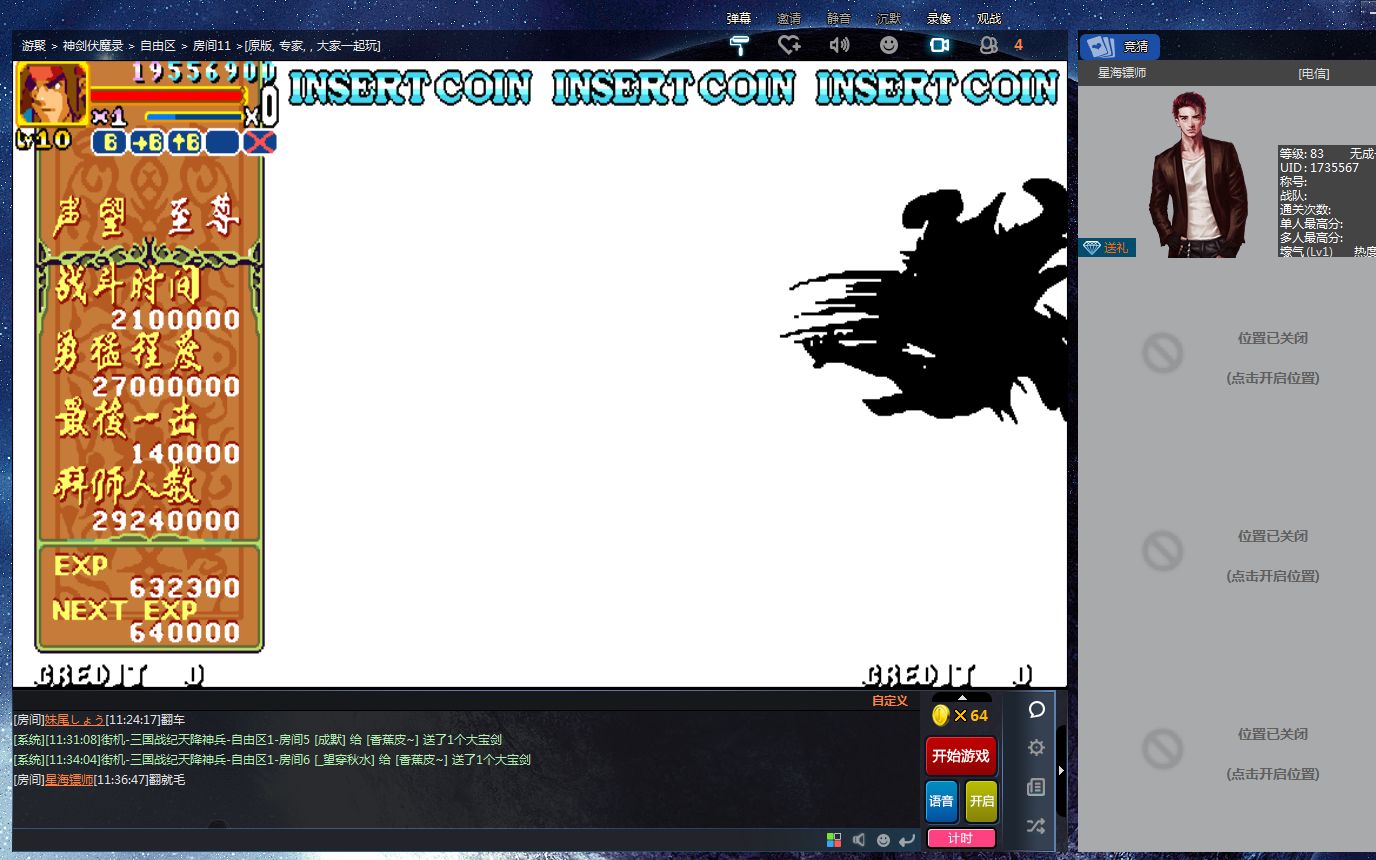This screenshot has height=860, width=1376.
Task: Click the shuffle arrows icon
Action: pyautogui.click(x=1036, y=826)
